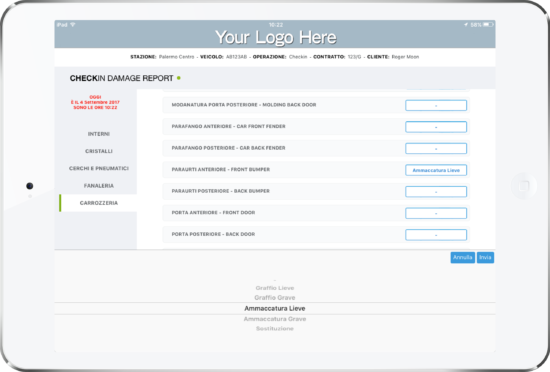Image resolution: width=550 pixels, height=372 pixels.
Task: Open the Cristalli section
Action: pyautogui.click(x=99, y=151)
